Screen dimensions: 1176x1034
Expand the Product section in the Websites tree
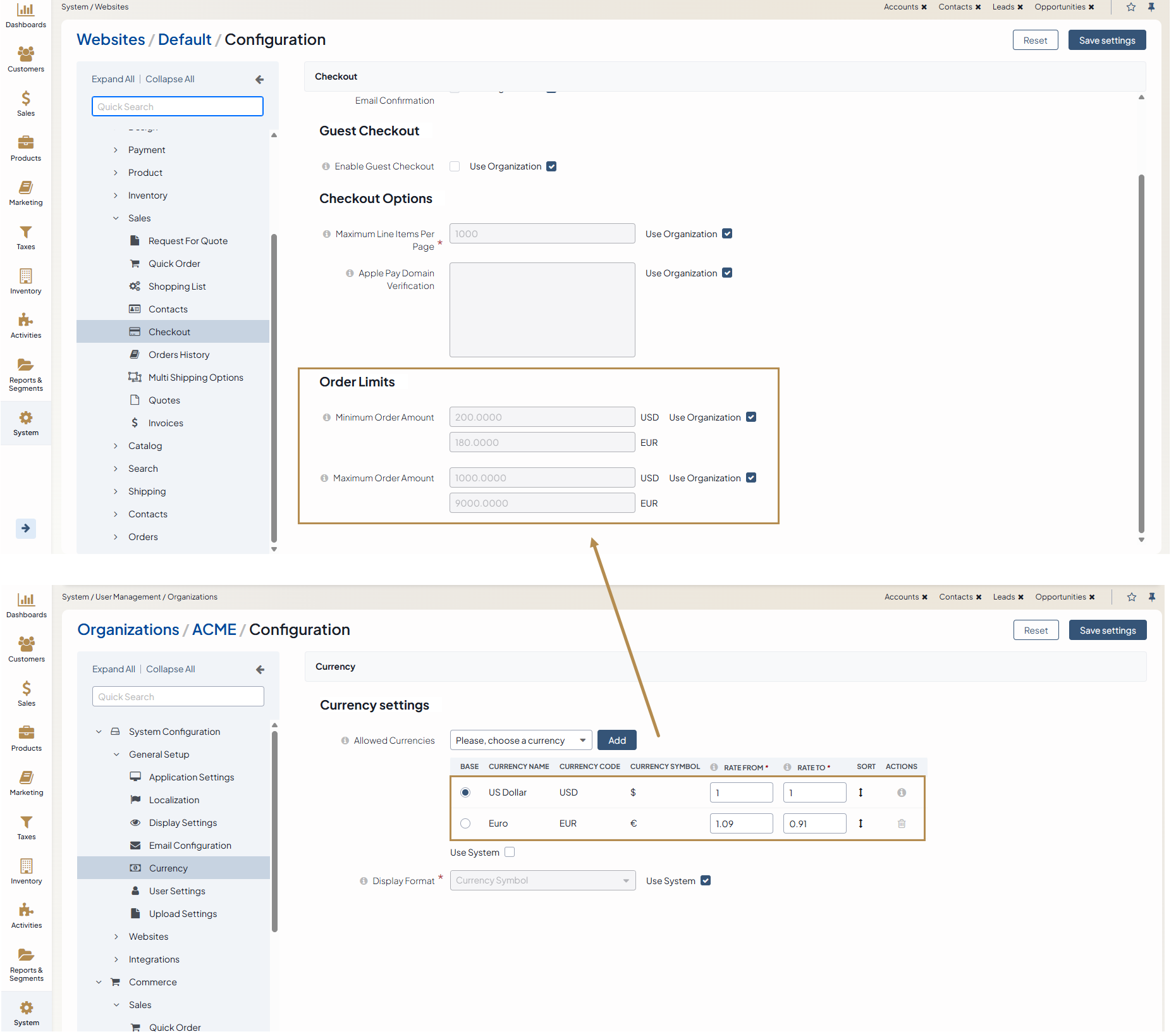coord(116,173)
